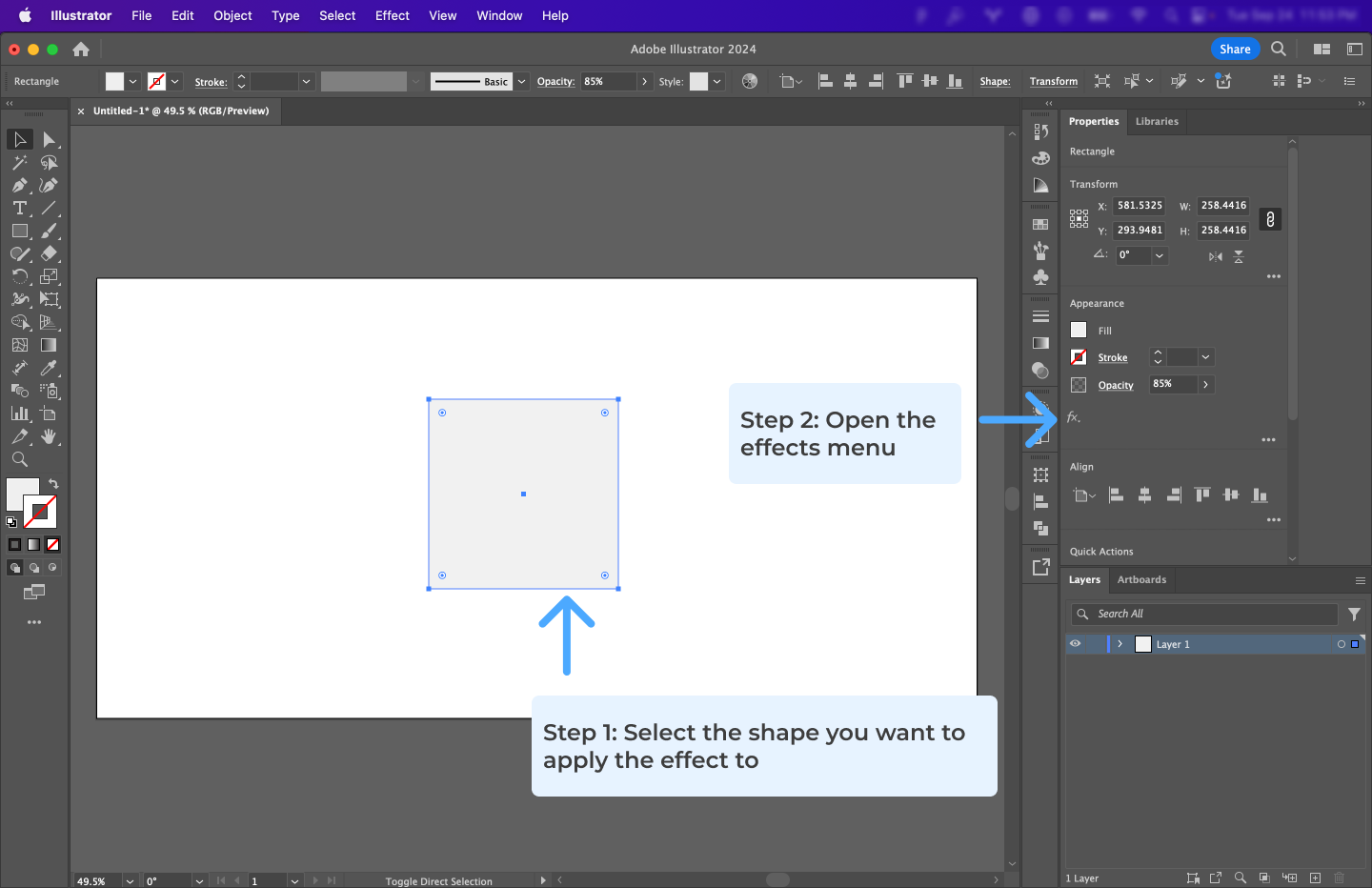Click the Share button
1372x888 pixels.
[1234, 50]
